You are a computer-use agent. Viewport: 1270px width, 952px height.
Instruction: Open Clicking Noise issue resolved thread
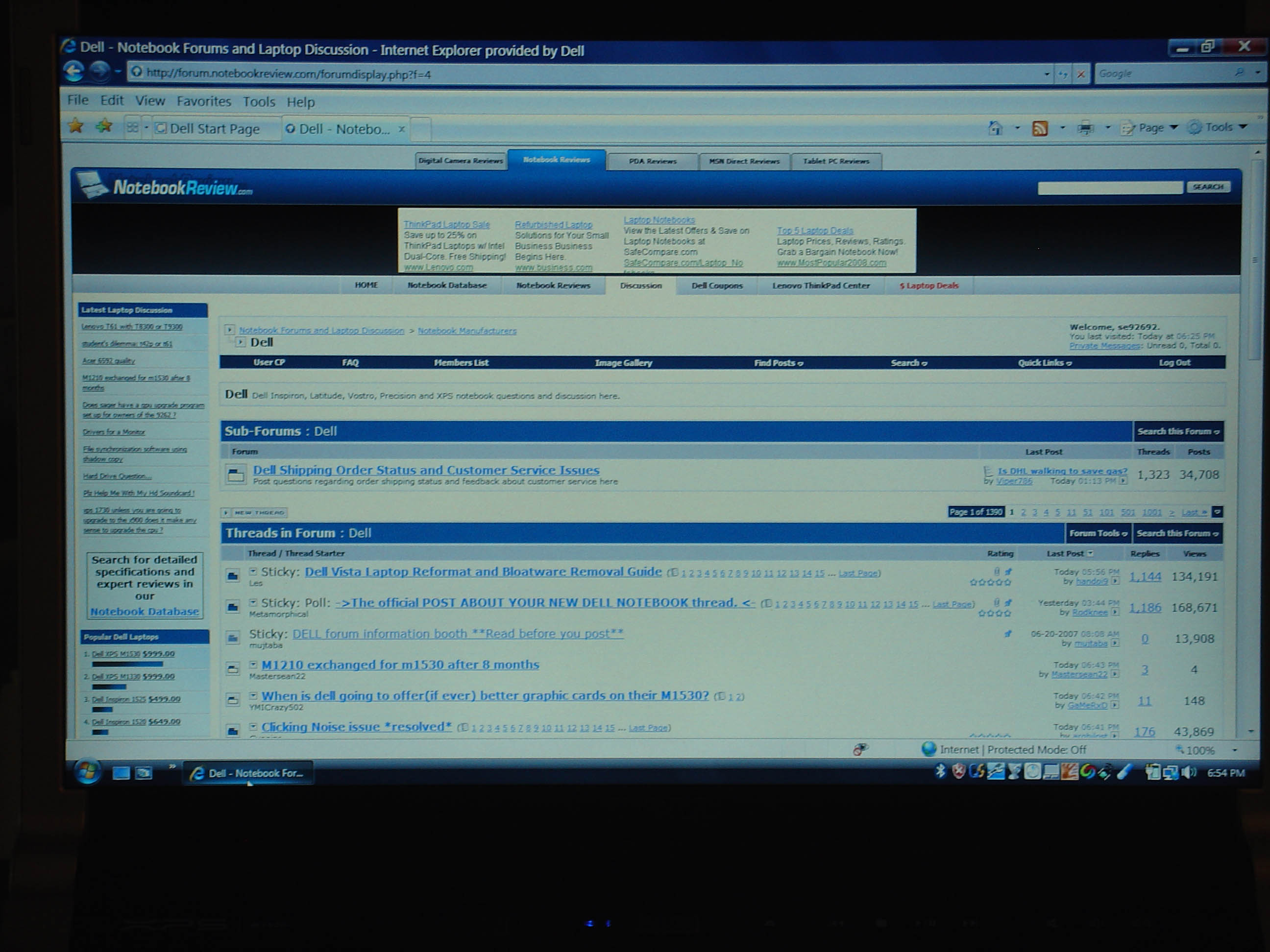click(x=357, y=726)
